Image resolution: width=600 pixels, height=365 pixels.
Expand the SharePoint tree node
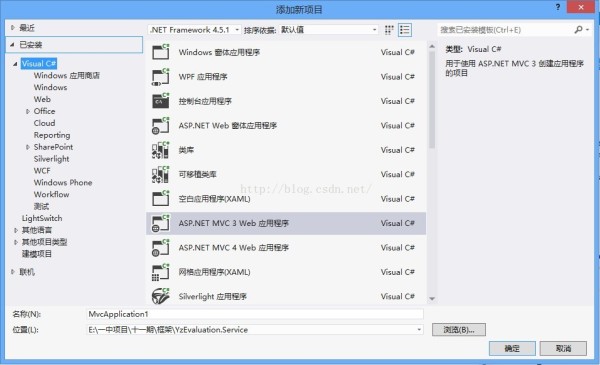[28, 147]
